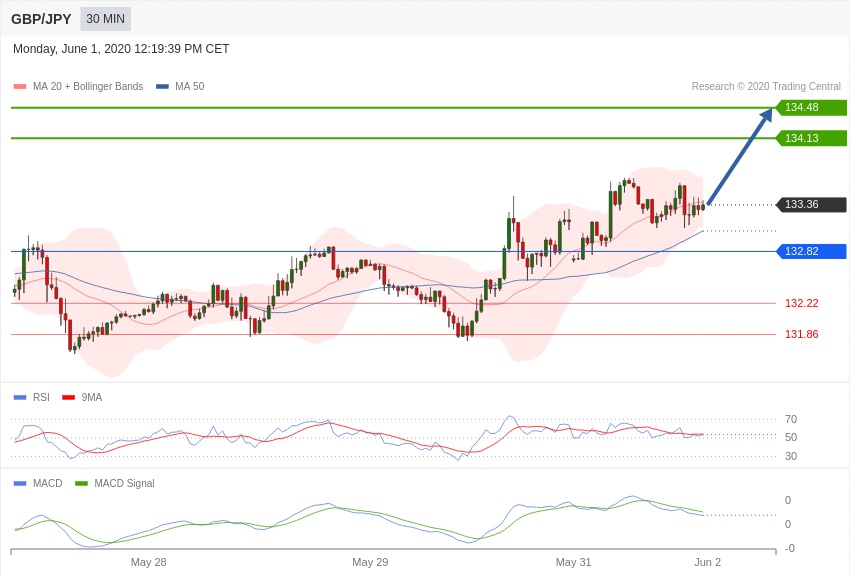Click the May 31 date axis label
The height and width of the screenshot is (576, 850).
tap(573, 562)
